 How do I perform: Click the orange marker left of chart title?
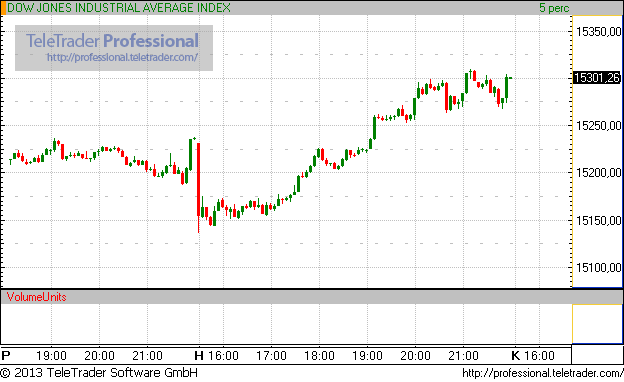(x=3, y=8)
